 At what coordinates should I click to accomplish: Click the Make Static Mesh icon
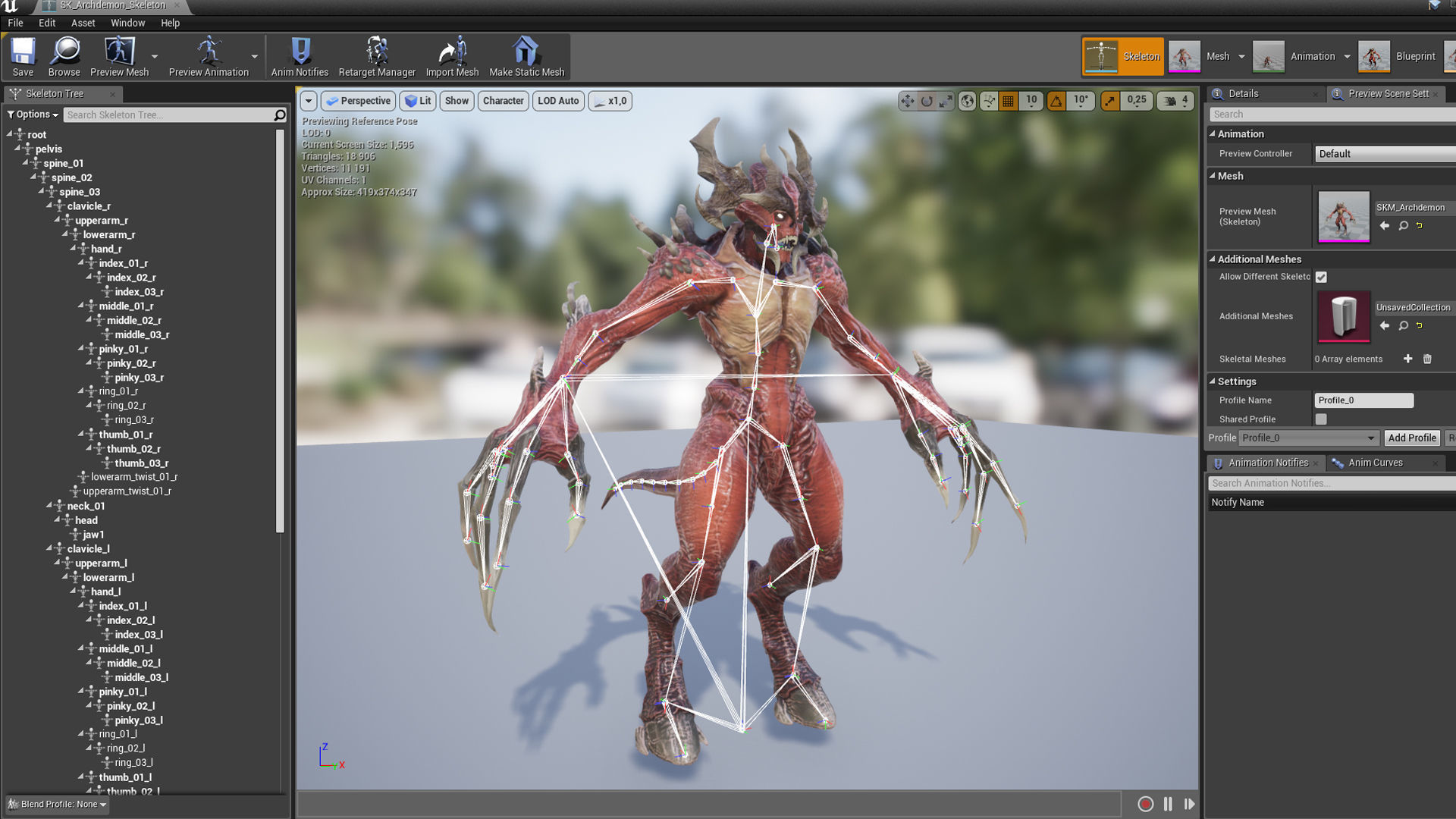pos(526,57)
